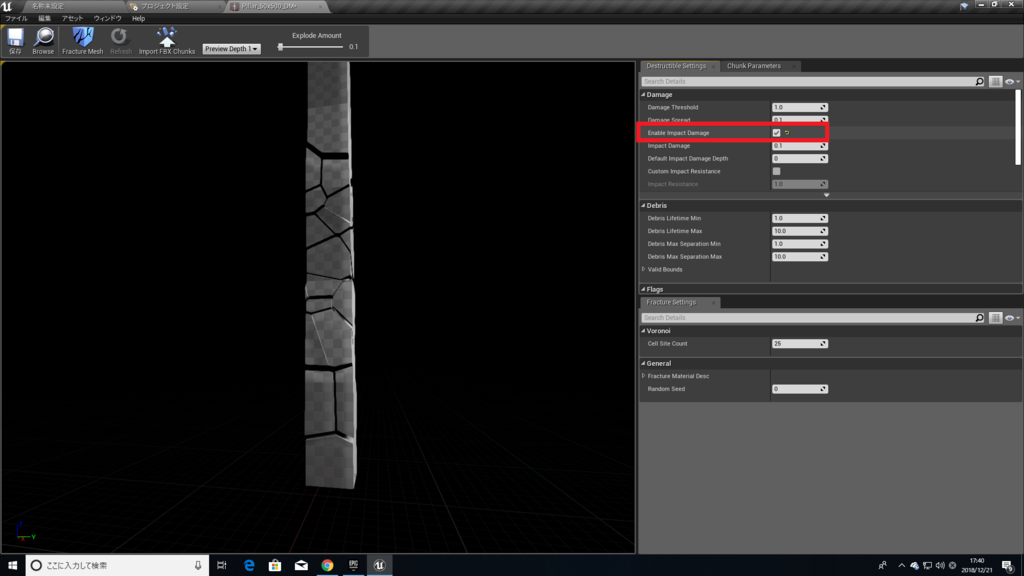
Task: Open view options eye in Destructible Settings
Action: (x=1012, y=82)
